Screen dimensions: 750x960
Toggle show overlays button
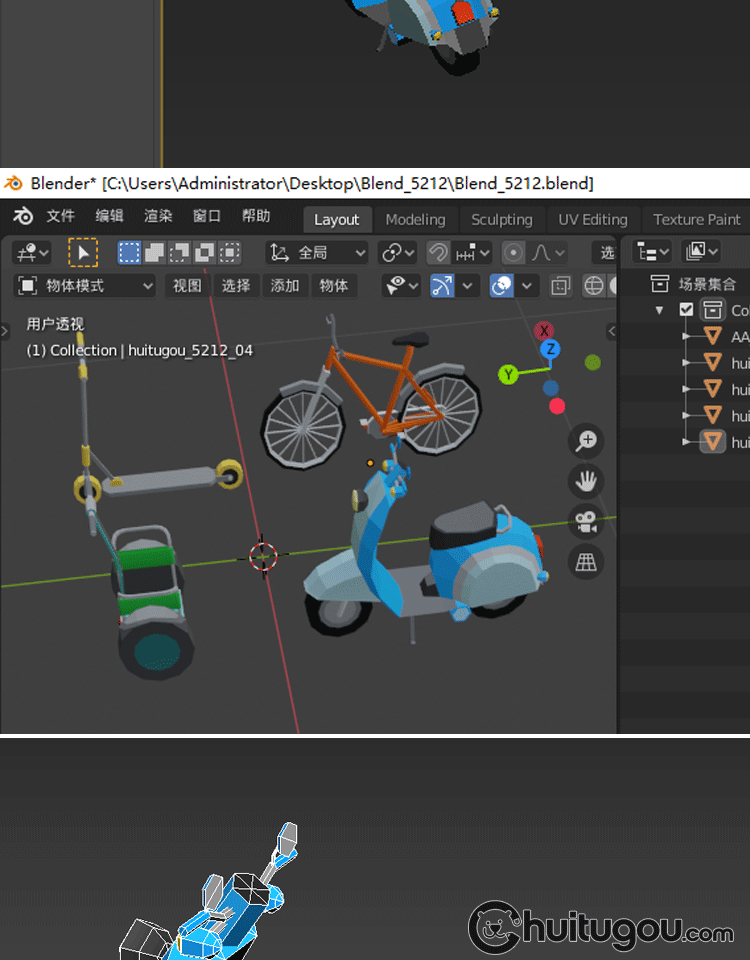pos(501,286)
